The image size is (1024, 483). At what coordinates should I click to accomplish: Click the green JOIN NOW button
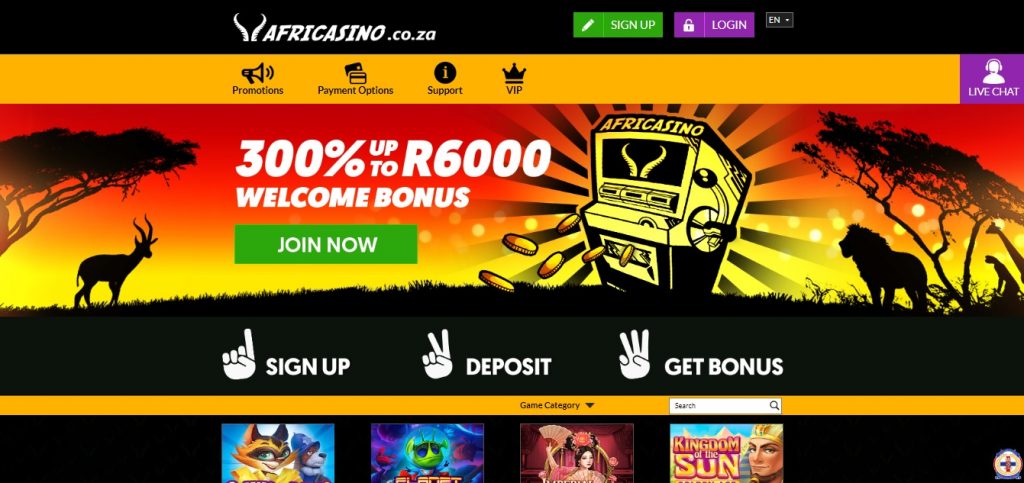tap(325, 244)
